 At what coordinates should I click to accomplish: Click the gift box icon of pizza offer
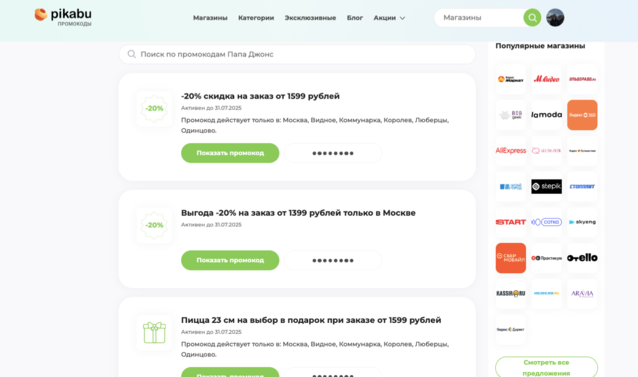tap(154, 333)
